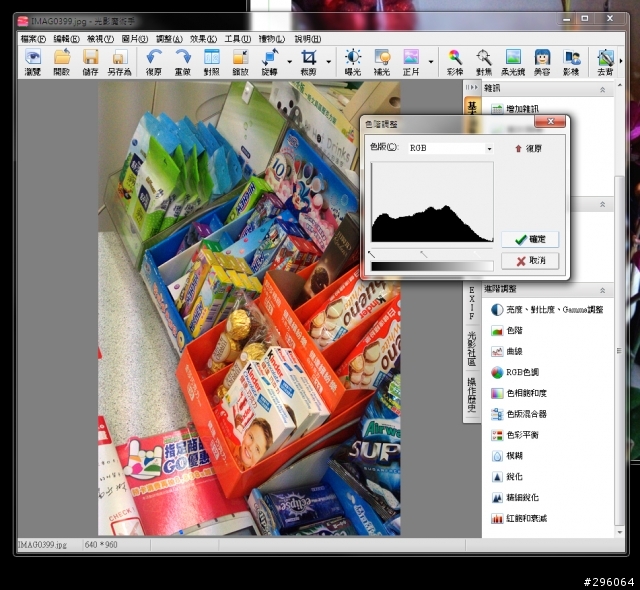
Task: Switch to the 光影社區 side tab
Action: 471,348
